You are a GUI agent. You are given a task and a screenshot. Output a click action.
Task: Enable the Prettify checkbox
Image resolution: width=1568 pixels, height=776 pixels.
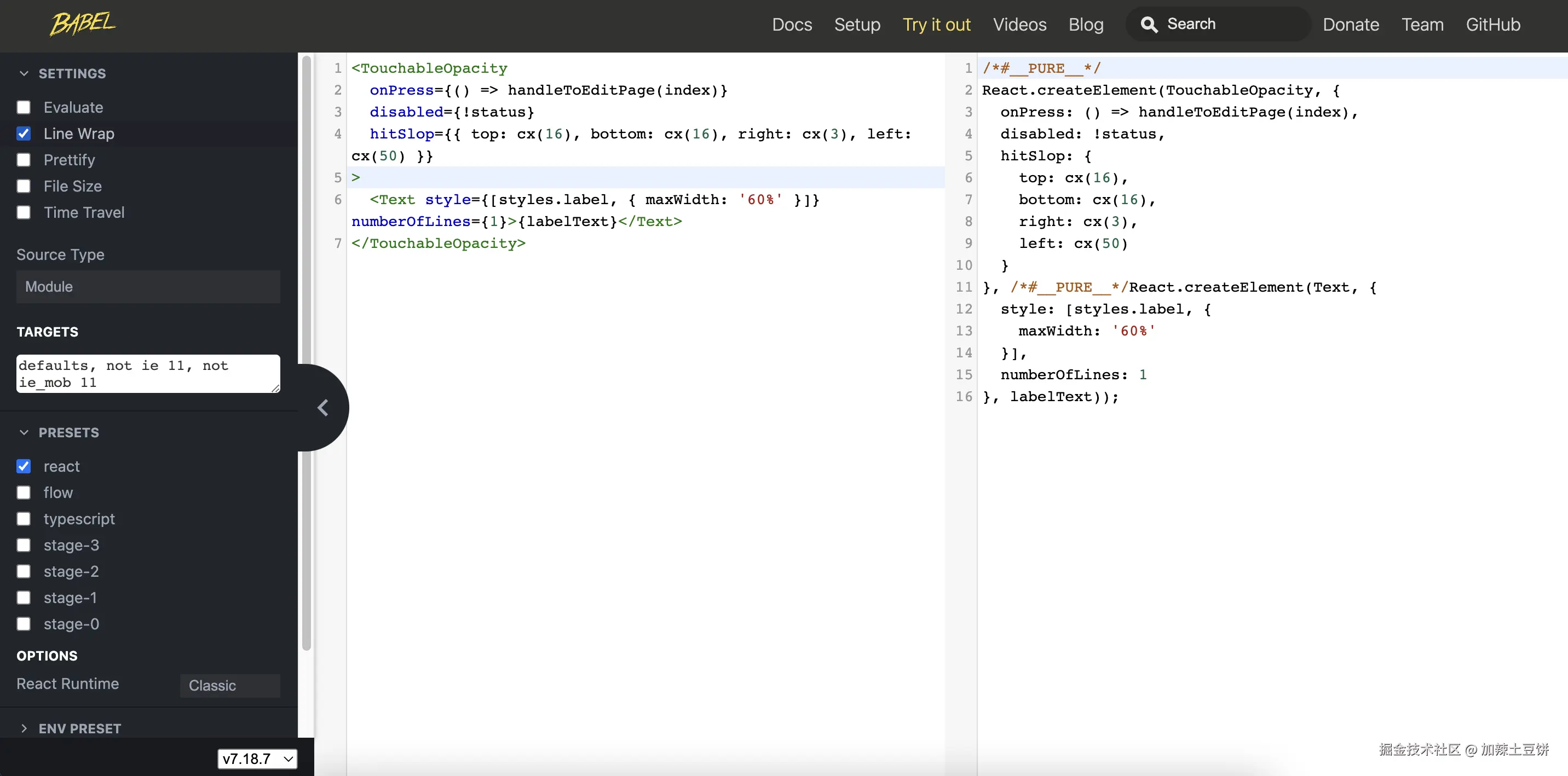24,160
